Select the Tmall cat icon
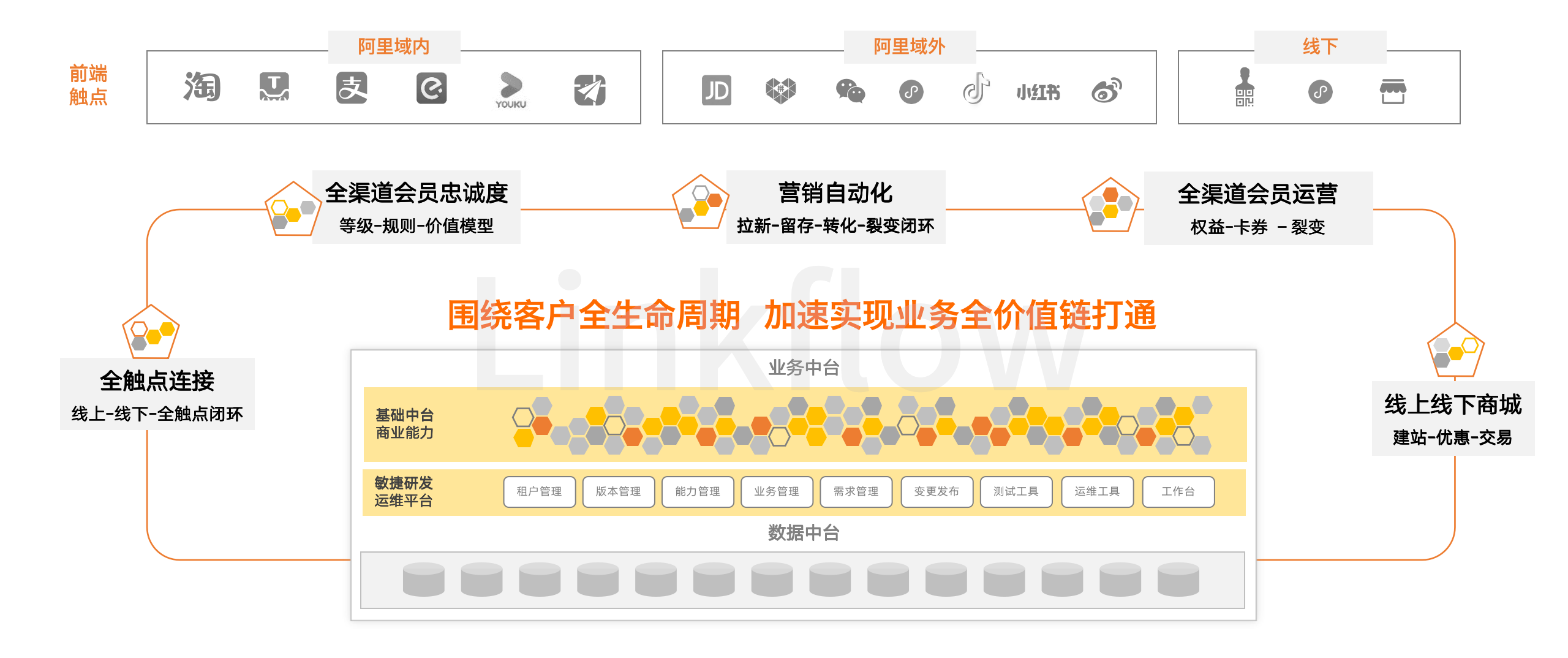The image size is (1568, 658). pos(274,87)
